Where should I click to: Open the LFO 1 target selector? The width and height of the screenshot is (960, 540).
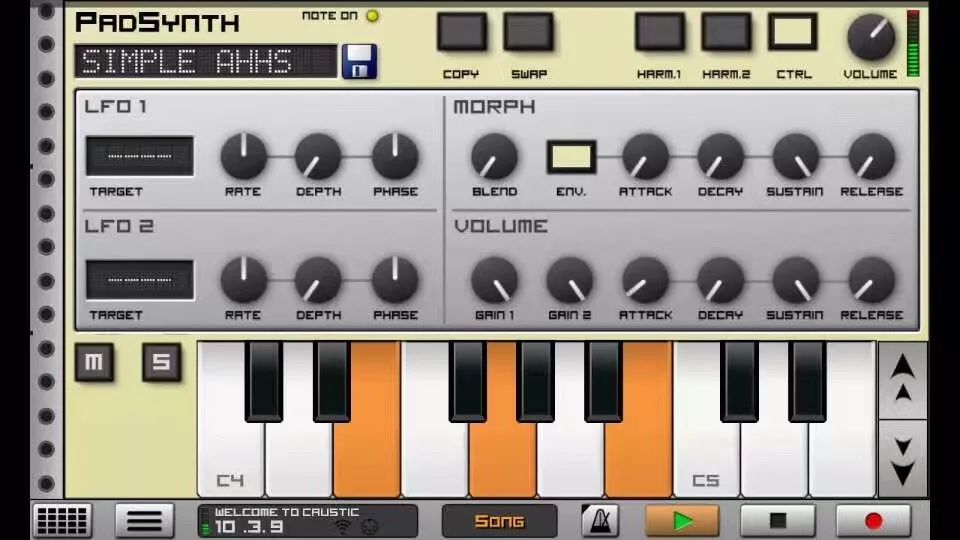coord(140,157)
